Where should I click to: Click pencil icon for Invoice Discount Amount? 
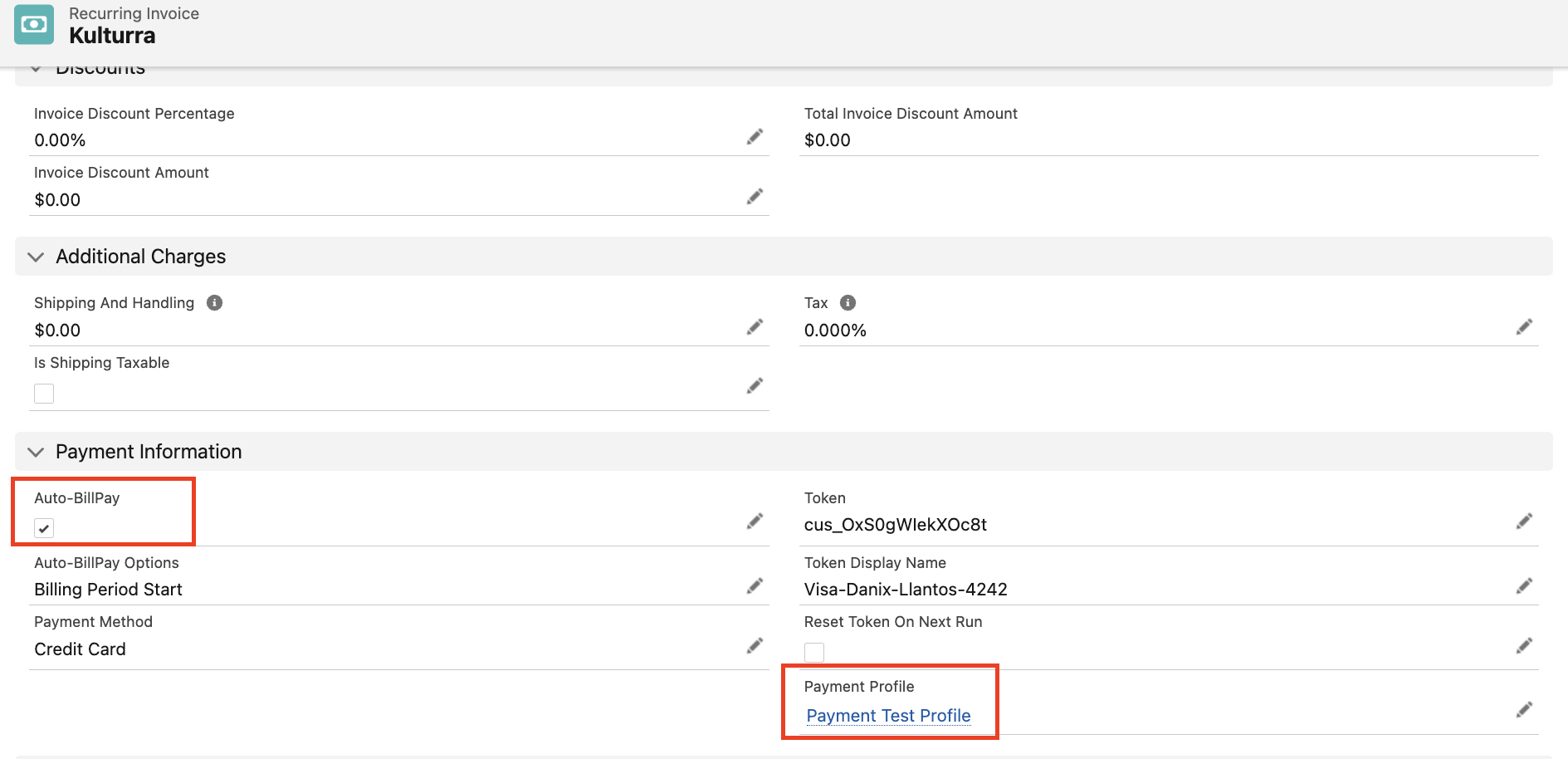point(755,197)
